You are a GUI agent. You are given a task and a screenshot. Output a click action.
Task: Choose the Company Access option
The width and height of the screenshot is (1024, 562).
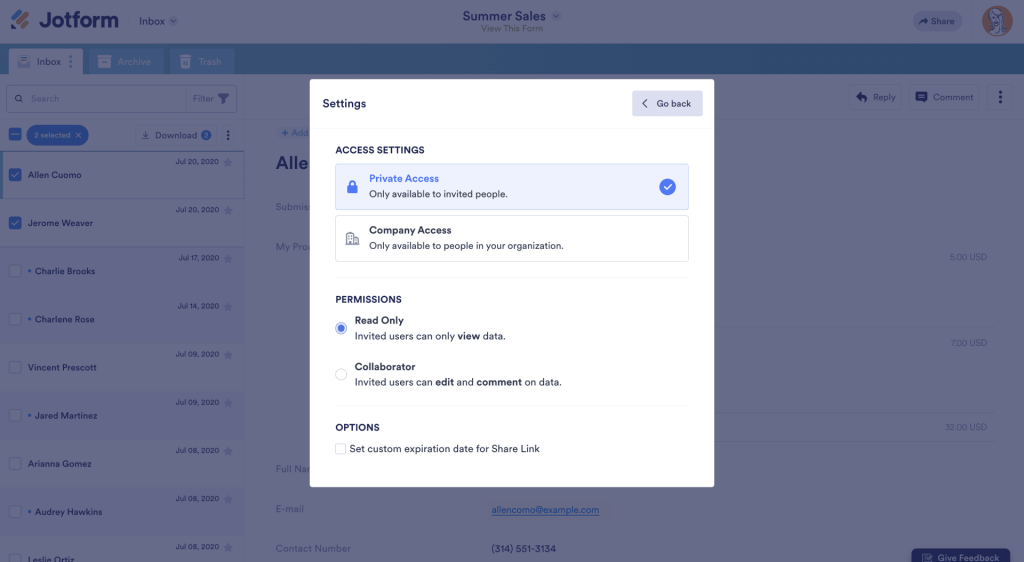click(x=511, y=238)
